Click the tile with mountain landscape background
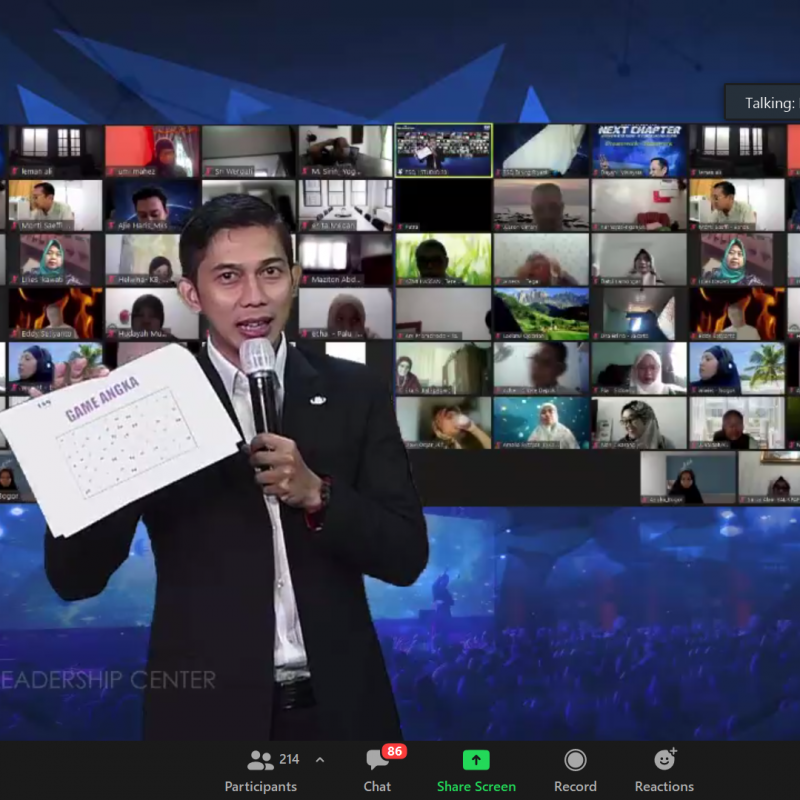 [x=541, y=314]
